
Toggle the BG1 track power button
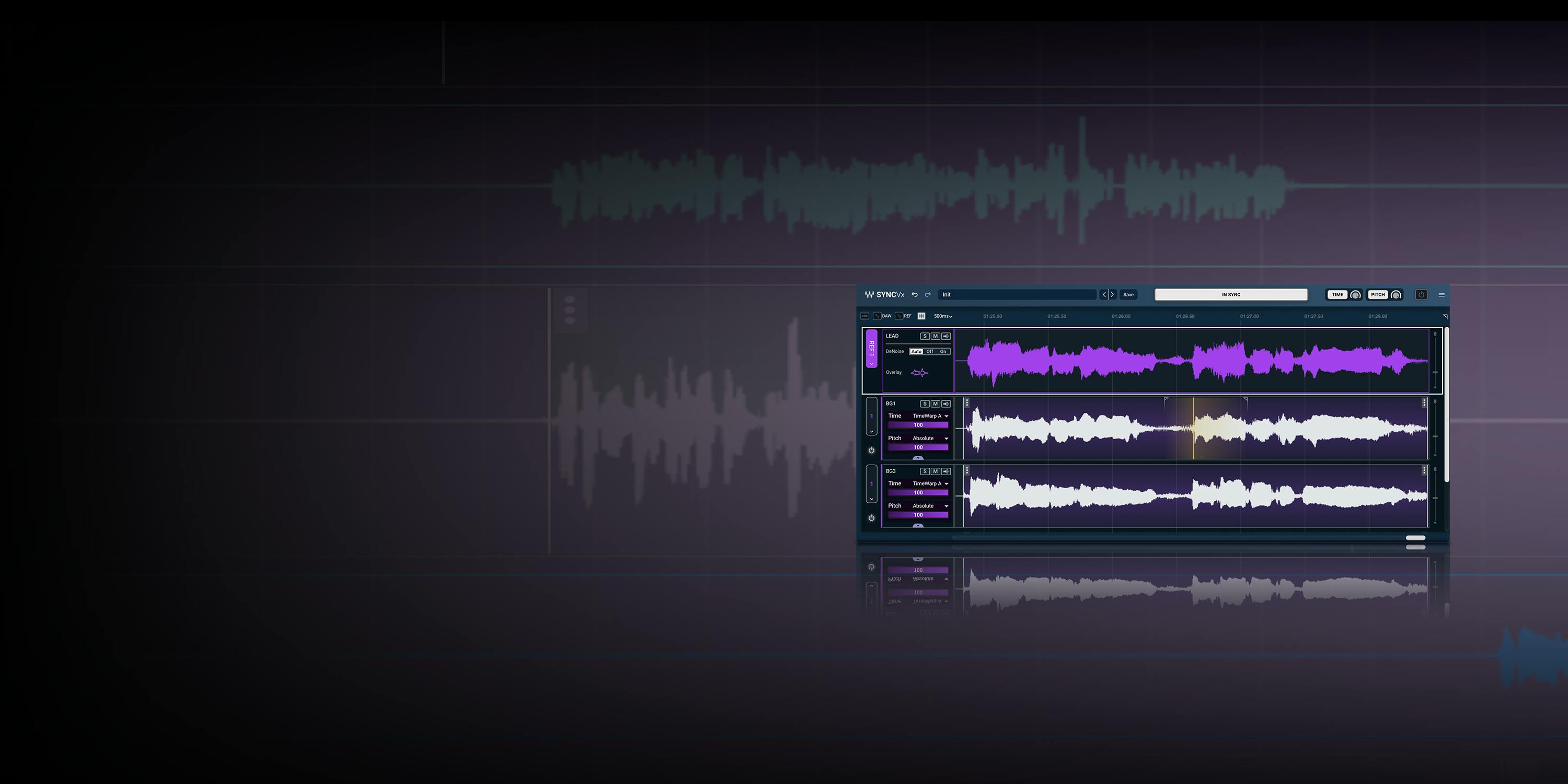pos(871,451)
